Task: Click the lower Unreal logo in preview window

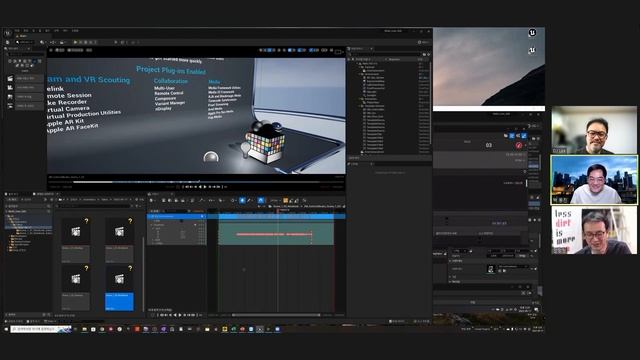Action: click(532, 50)
